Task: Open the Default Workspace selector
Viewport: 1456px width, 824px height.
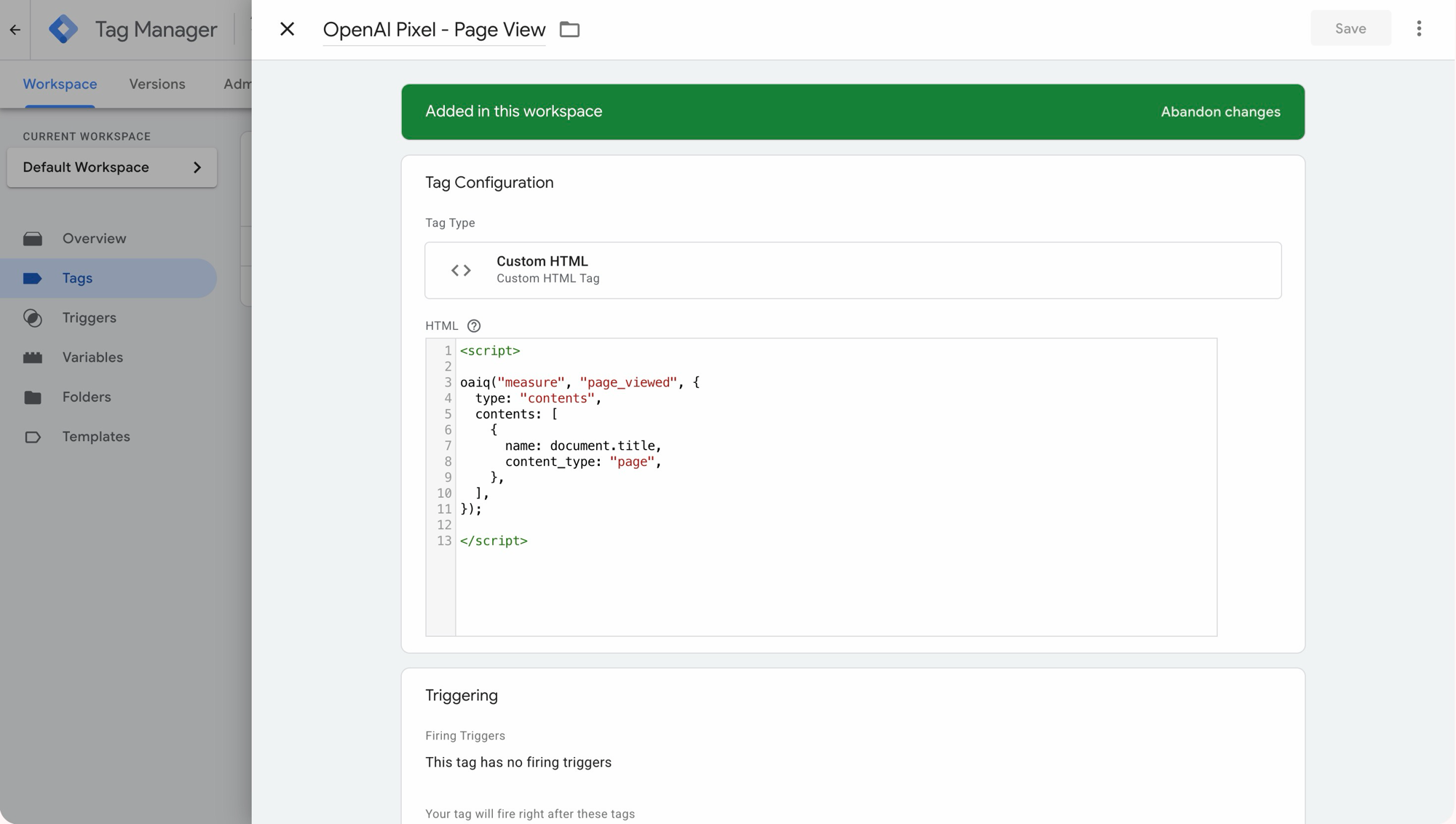Action: tap(112, 167)
